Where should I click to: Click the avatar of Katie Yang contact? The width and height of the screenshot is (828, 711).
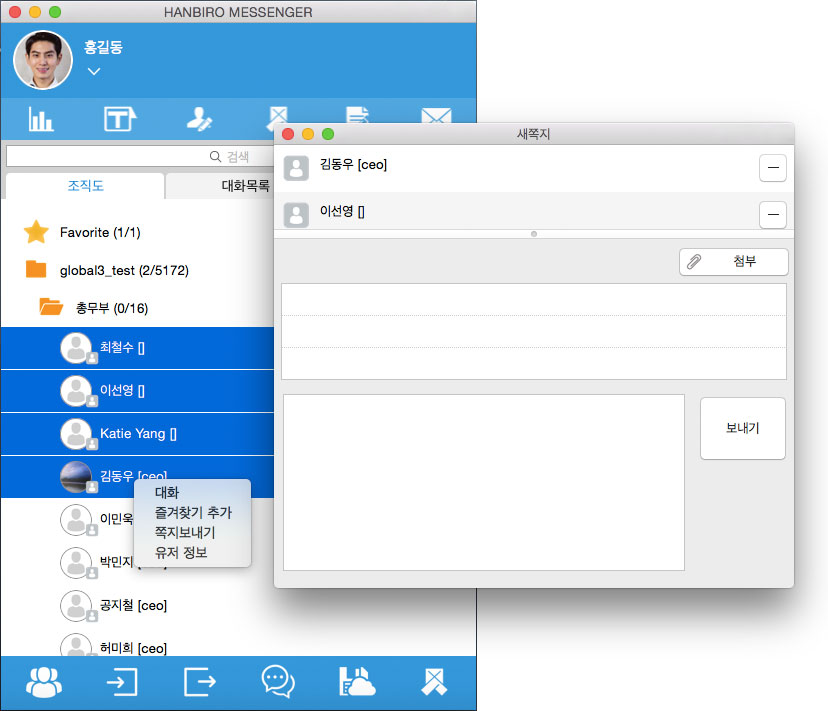[77, 434]
